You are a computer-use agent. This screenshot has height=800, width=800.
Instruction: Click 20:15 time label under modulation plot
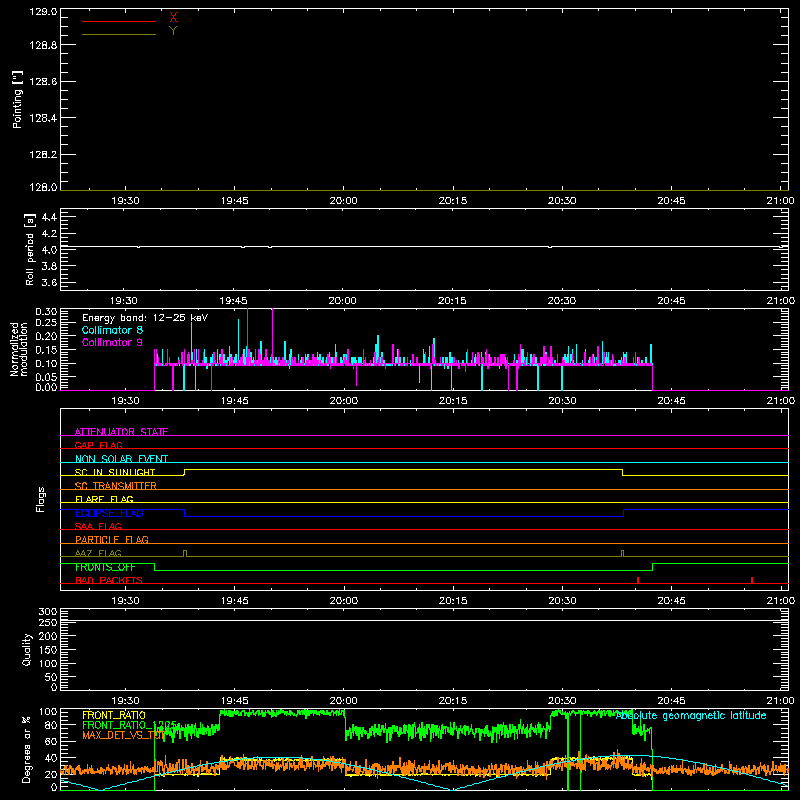tap(453, 401)
